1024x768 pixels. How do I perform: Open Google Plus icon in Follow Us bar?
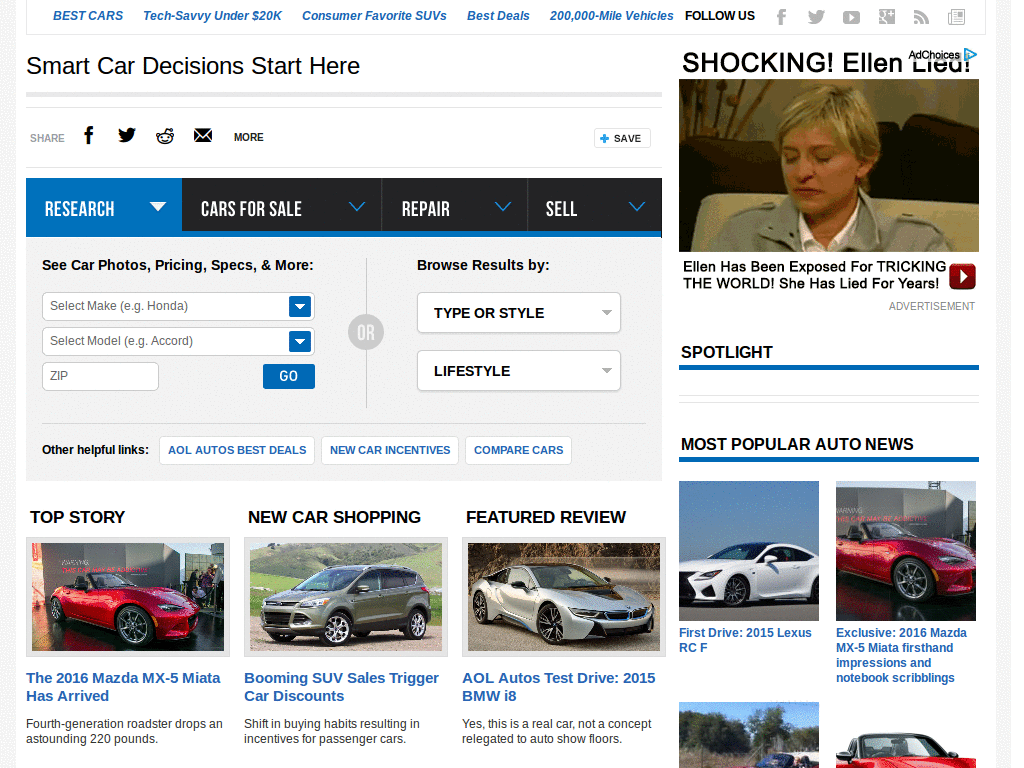(886, 17)
